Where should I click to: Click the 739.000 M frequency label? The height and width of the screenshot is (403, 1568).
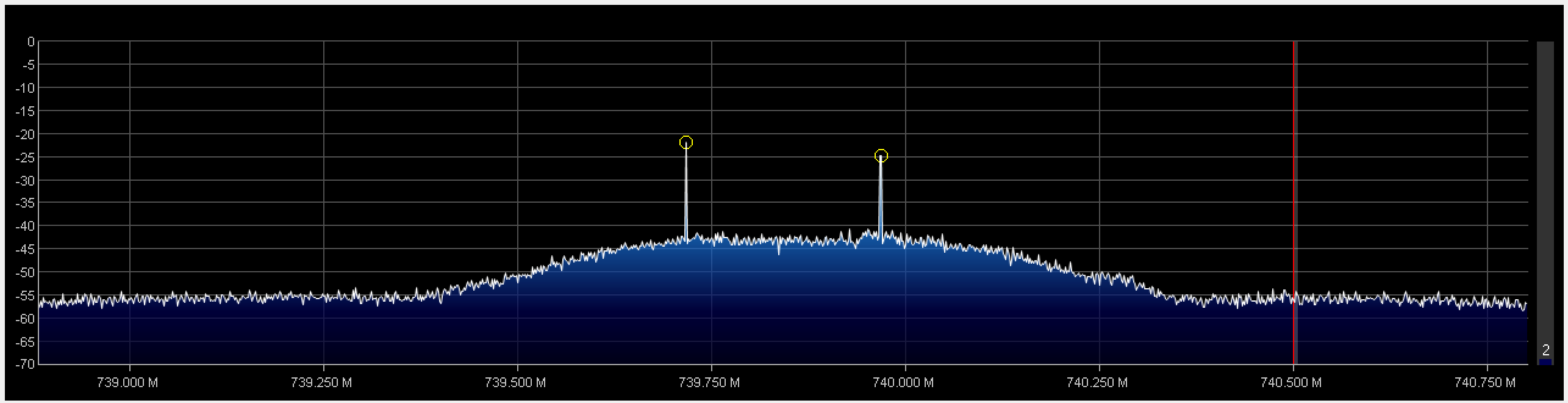pos(127,383)
